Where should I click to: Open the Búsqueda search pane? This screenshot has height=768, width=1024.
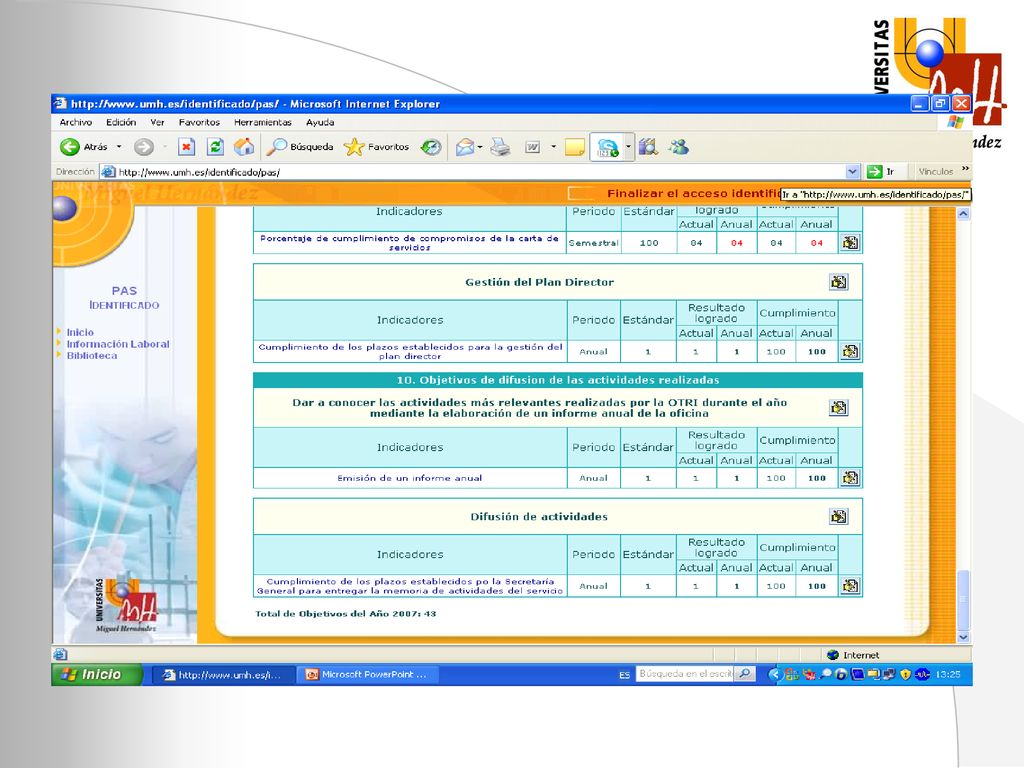tap(300, 147)
